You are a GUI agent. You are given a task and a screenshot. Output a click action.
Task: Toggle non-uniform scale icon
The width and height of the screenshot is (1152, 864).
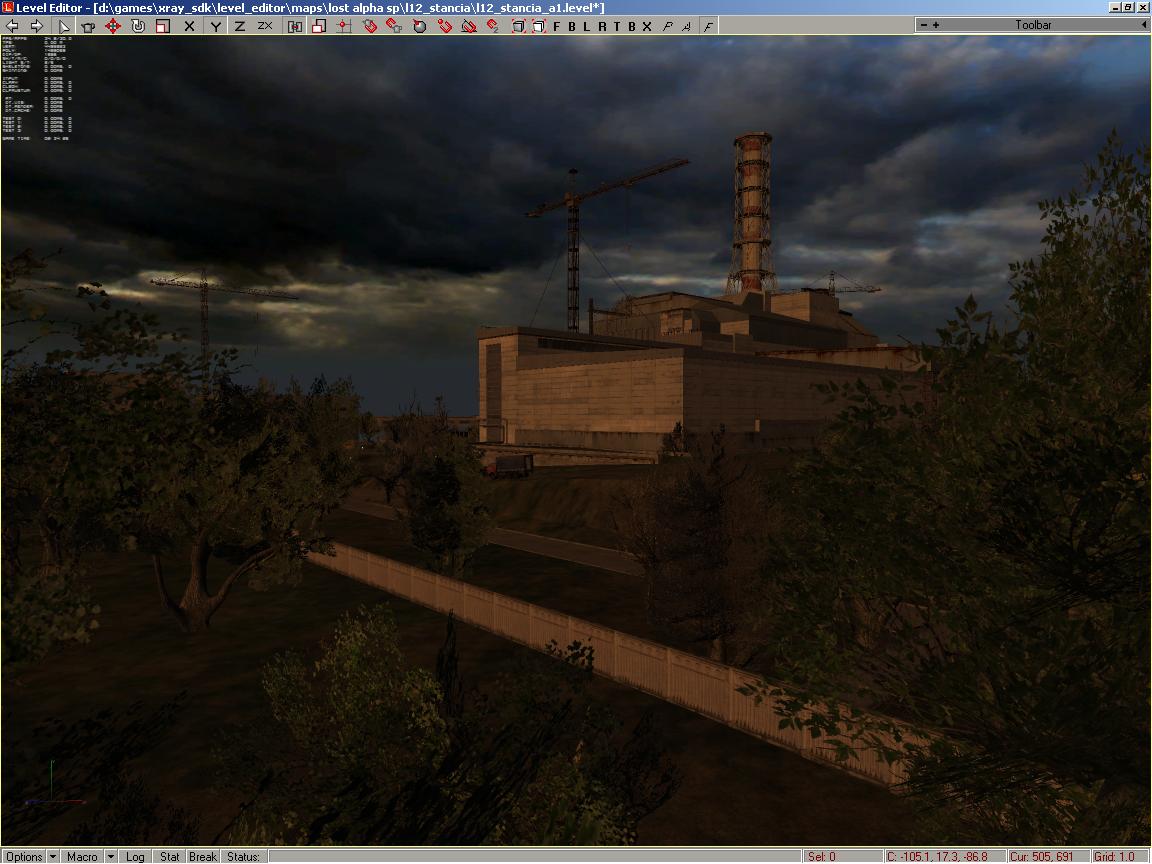click(319, 26)
